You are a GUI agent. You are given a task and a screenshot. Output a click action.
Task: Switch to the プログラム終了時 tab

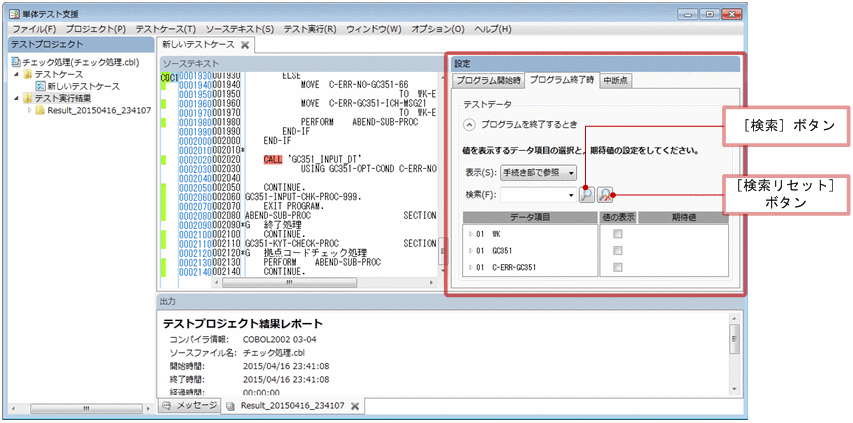point(562,80)
